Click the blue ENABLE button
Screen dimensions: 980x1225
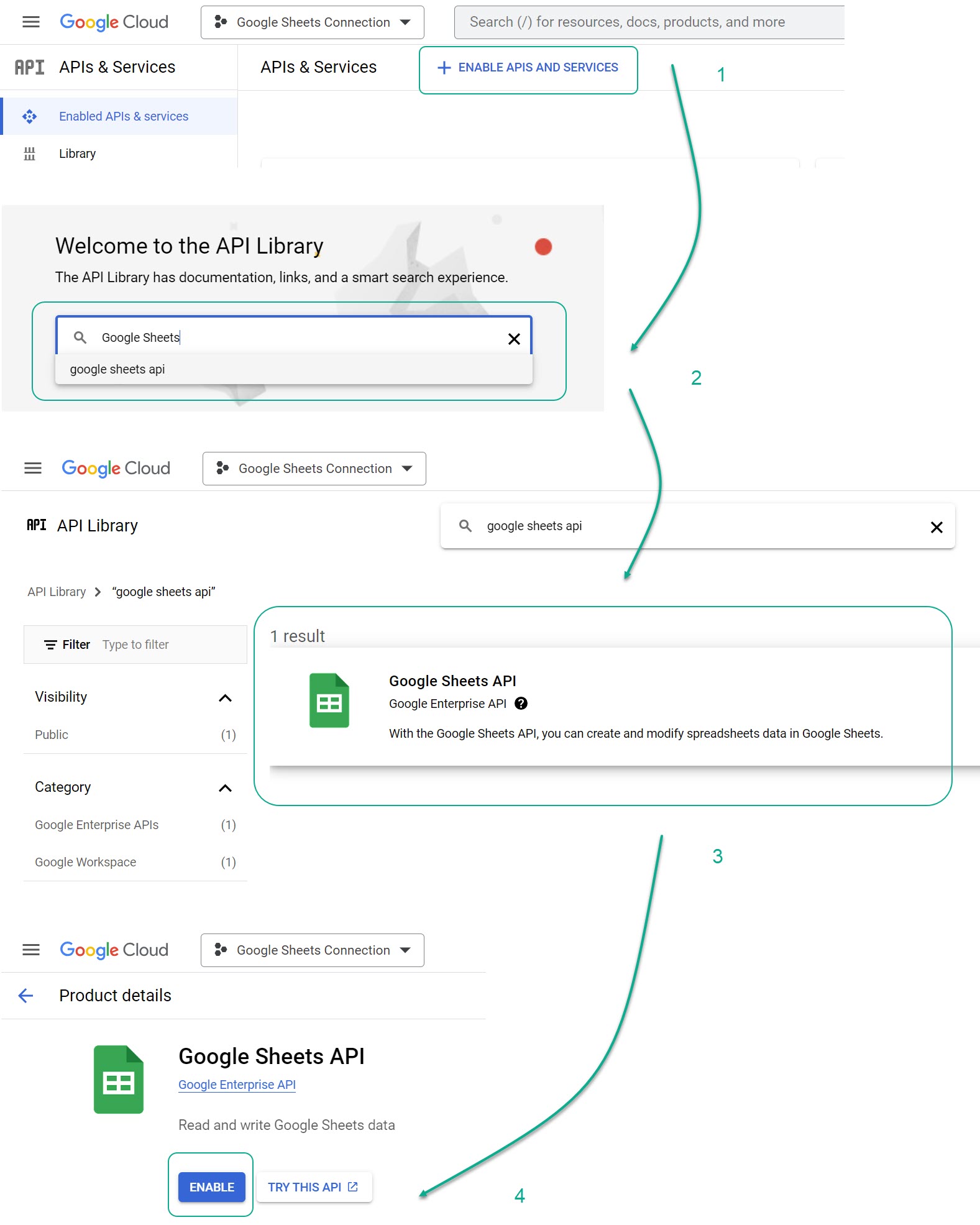click(211, 1187)
